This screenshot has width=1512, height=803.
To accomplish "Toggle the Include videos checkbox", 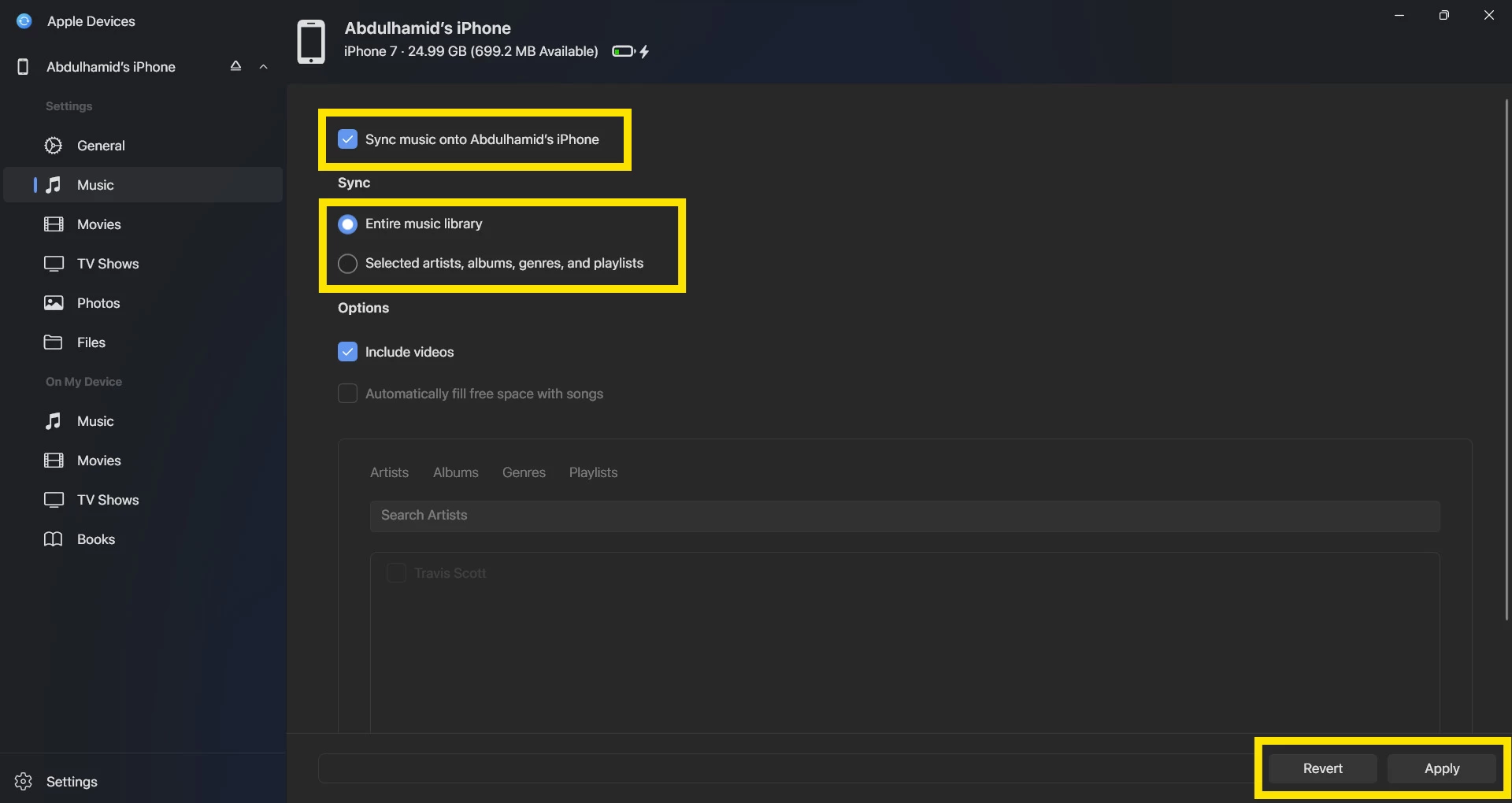I will (x=347, y=352).
